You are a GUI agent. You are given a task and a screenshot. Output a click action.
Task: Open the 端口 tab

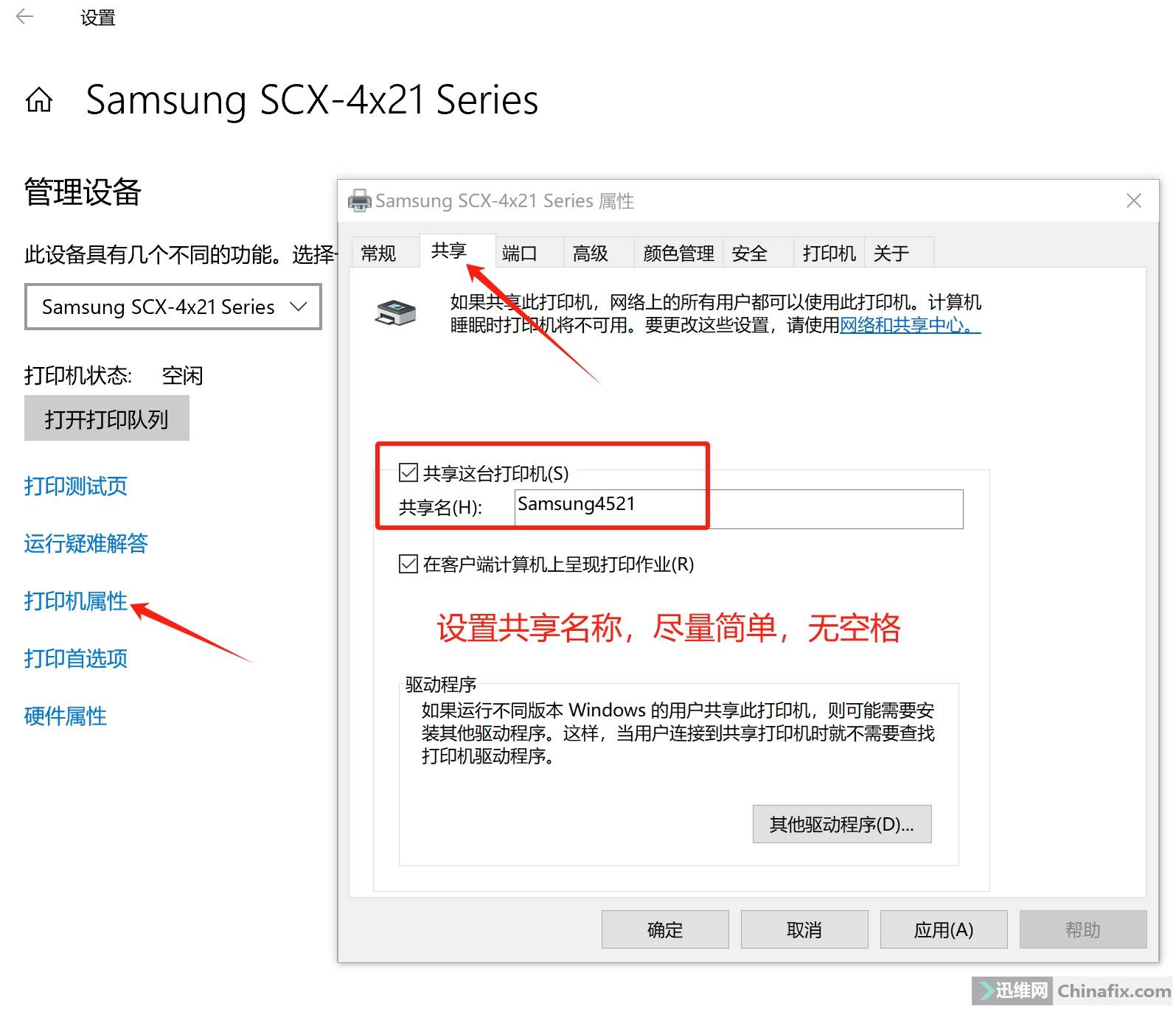(520, 254)
